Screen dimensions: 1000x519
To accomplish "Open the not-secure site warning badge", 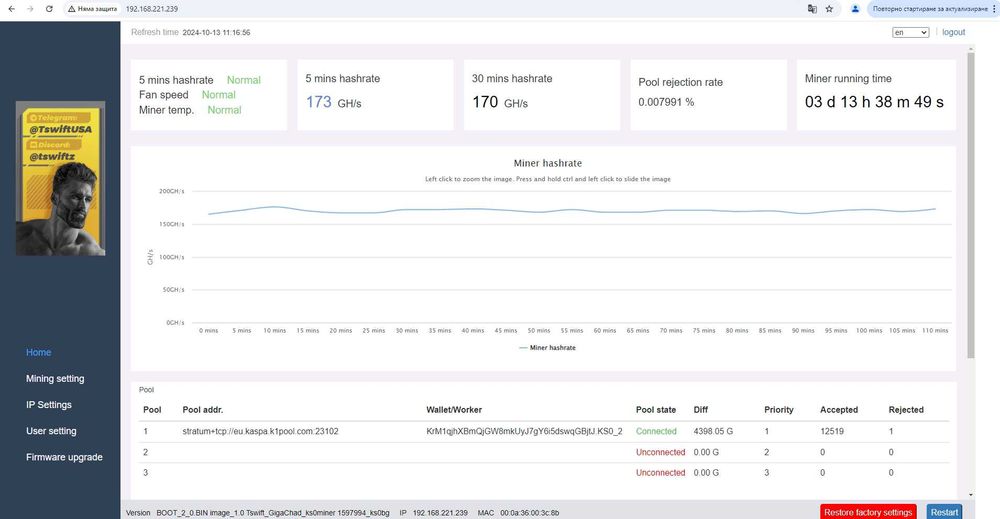I will coord(92,9).
